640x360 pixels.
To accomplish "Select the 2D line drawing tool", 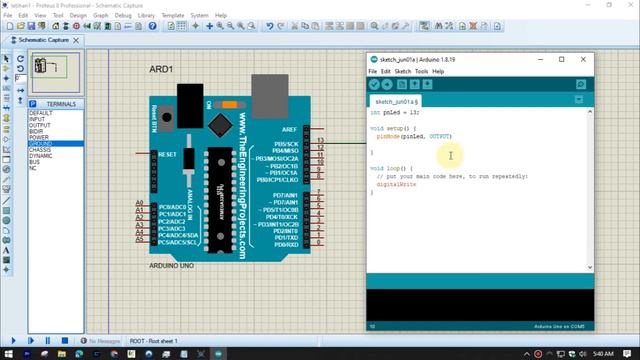I will click(x=6, y=200).
